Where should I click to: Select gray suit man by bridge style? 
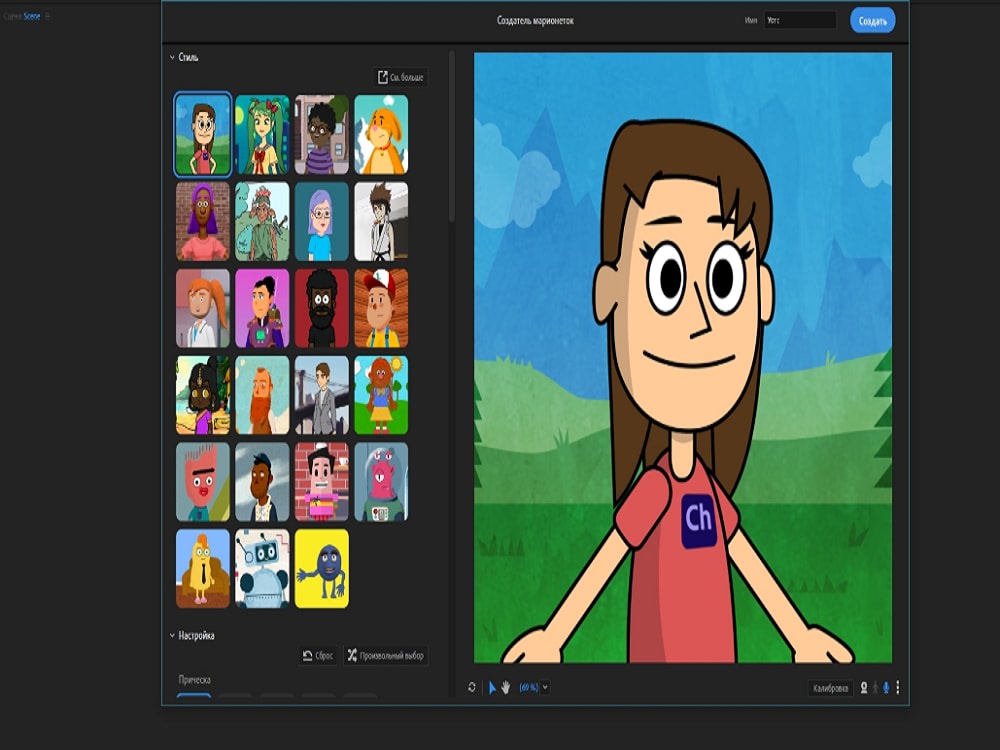[x=321, y=395]
